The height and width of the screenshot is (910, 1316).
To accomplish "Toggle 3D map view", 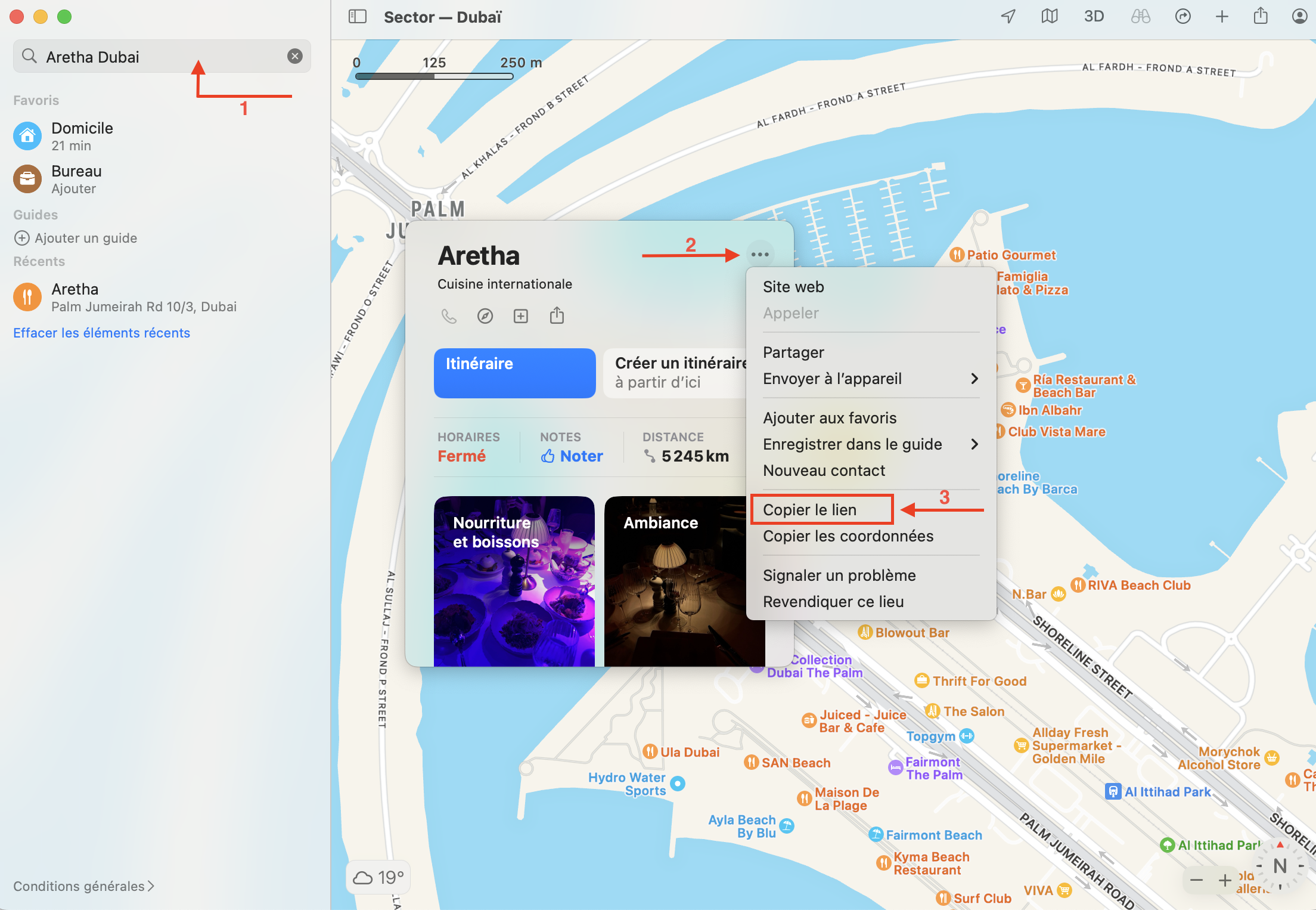I will pos(1094,17).
